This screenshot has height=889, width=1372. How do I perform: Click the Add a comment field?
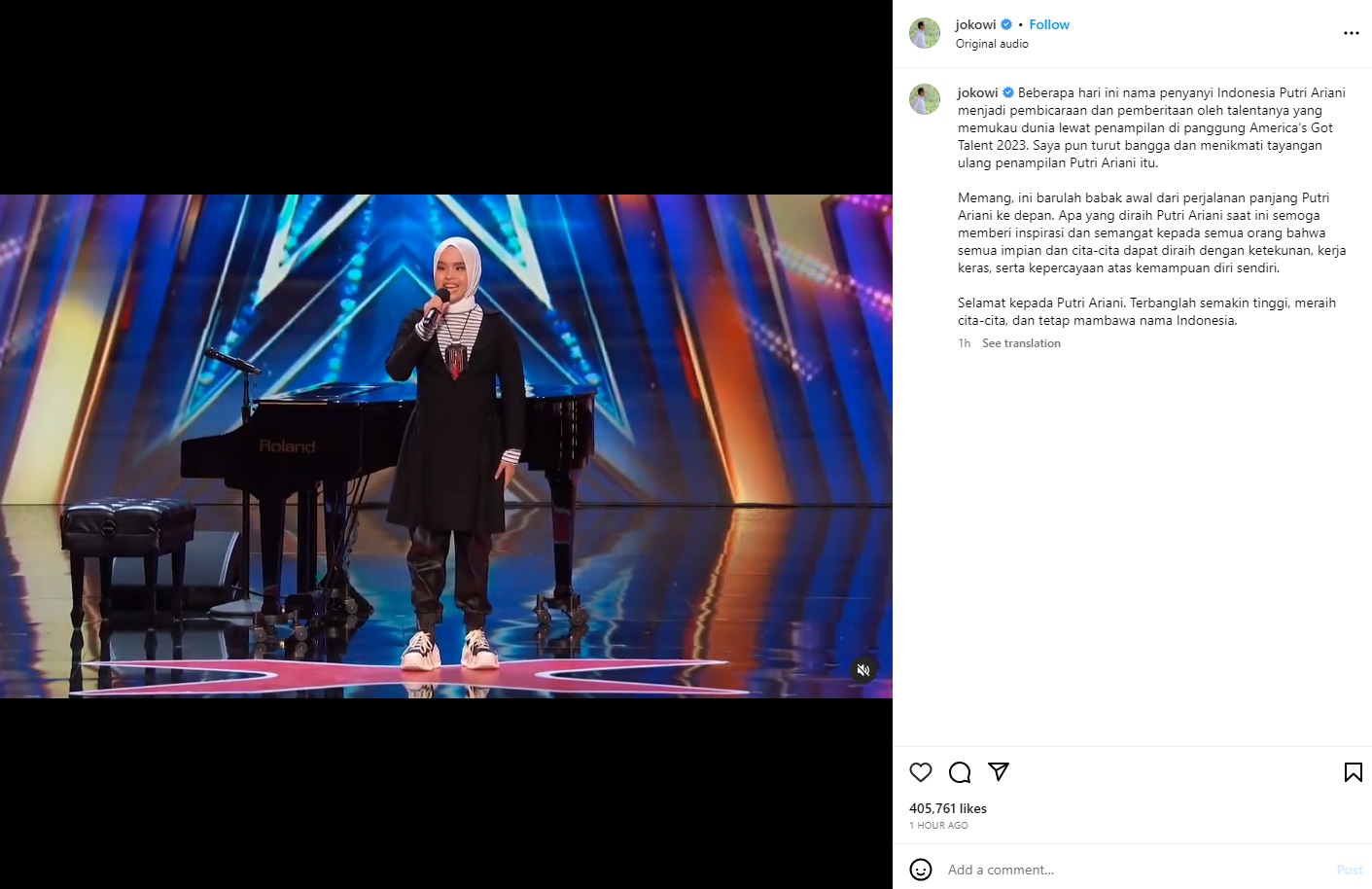[x=1136, y=870]
